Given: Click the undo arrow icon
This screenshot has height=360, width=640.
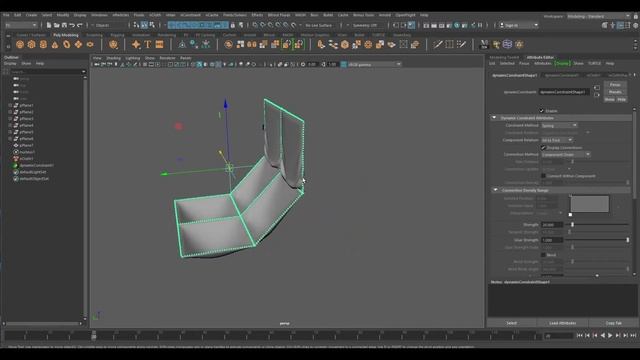Looking at the screenshot, I should point(72,25).
